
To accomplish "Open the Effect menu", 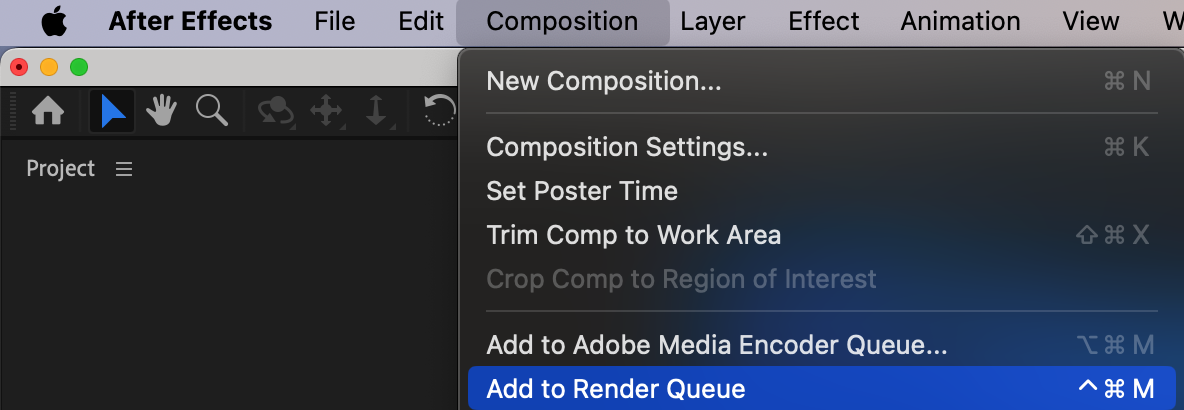I will point(822,22).
